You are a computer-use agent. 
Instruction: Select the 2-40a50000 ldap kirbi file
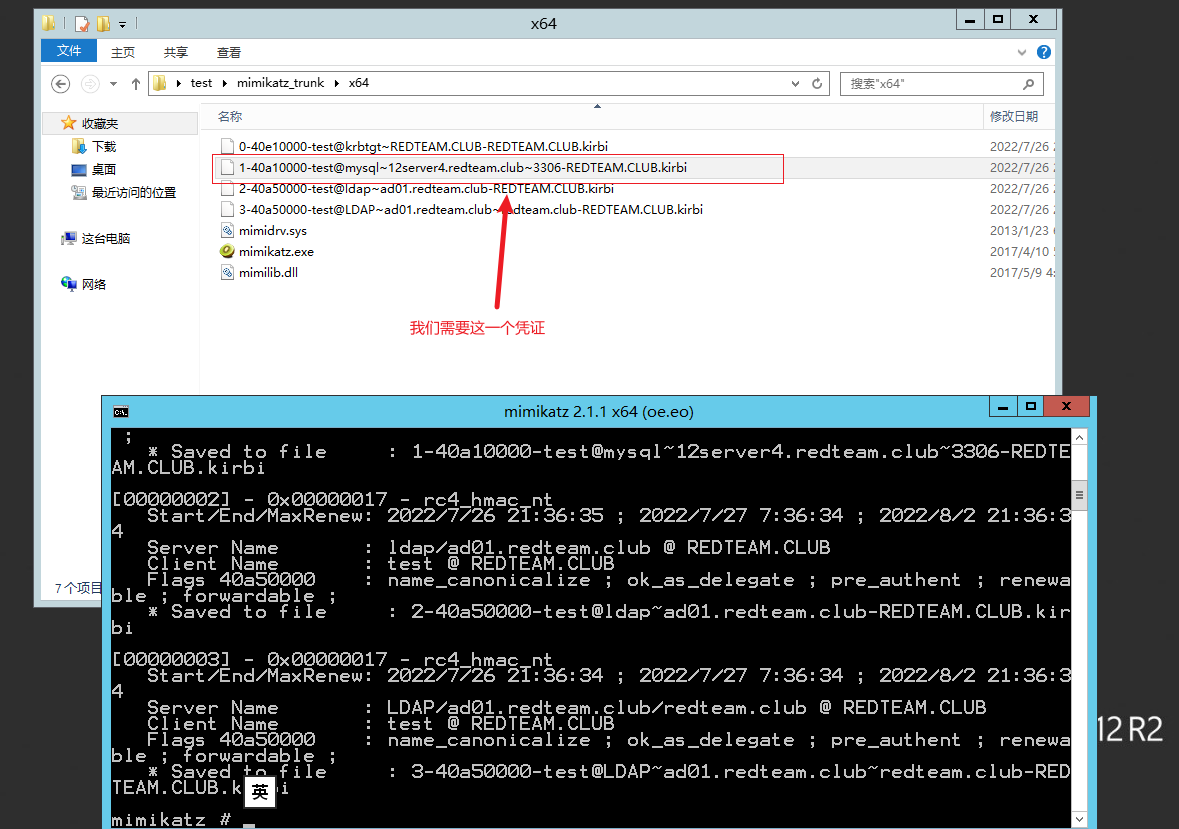(426, 189)
